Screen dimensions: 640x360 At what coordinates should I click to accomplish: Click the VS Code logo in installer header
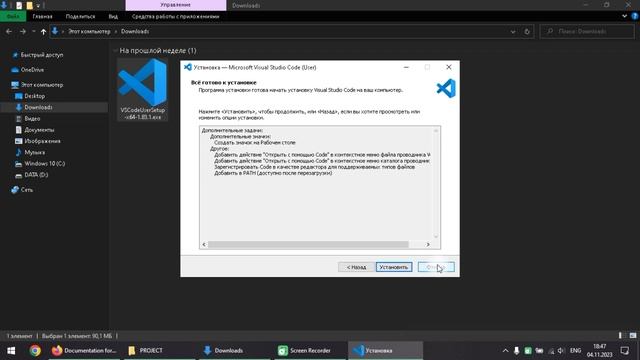pos(446,88)
